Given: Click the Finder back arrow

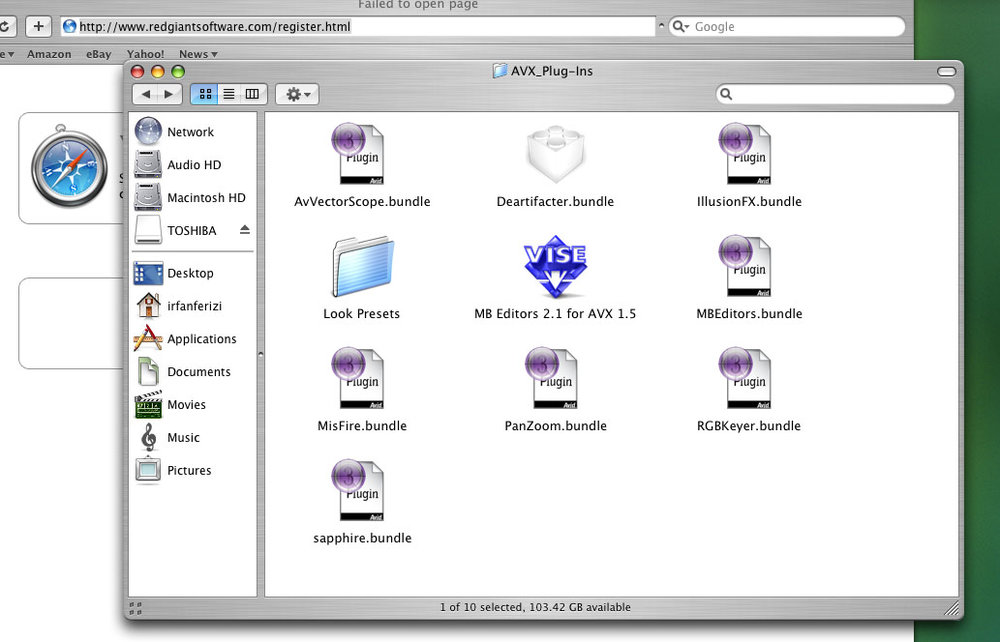Looking at the screenshot, I should 145,94.
